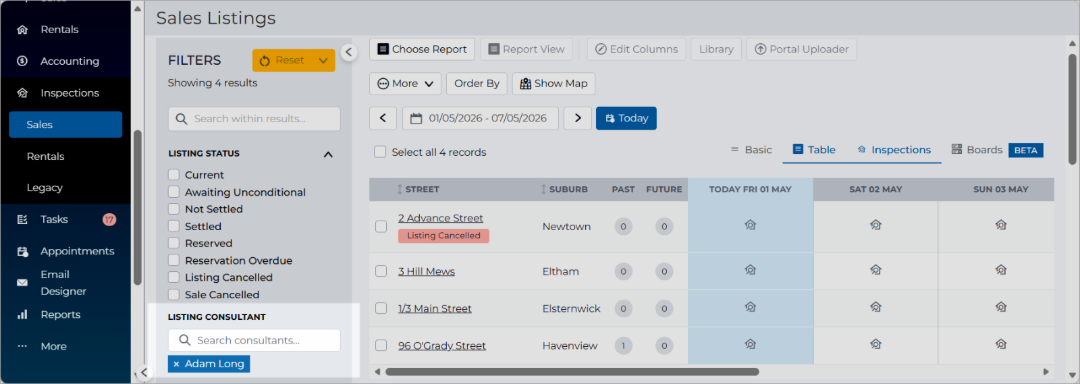Click the Today button
The width and height of the screenshot is (1080, 384).
(626, 118)
